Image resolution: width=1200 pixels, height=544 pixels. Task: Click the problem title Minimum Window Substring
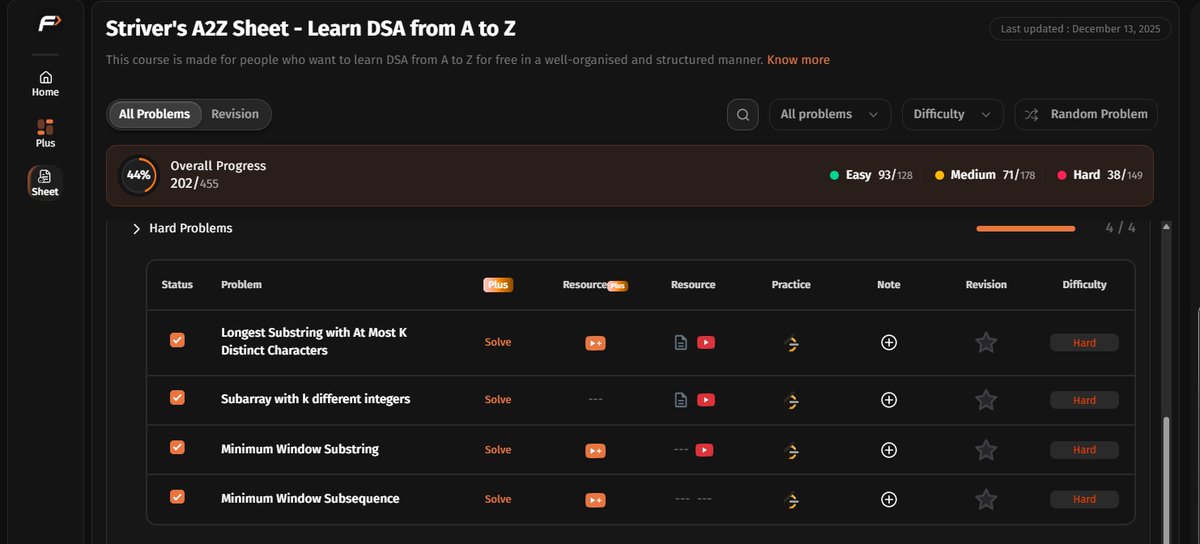(x=300, y=450)
